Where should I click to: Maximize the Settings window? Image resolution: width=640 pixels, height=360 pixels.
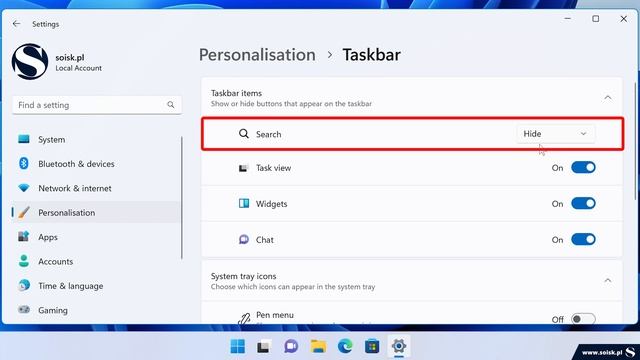(596, 19)
